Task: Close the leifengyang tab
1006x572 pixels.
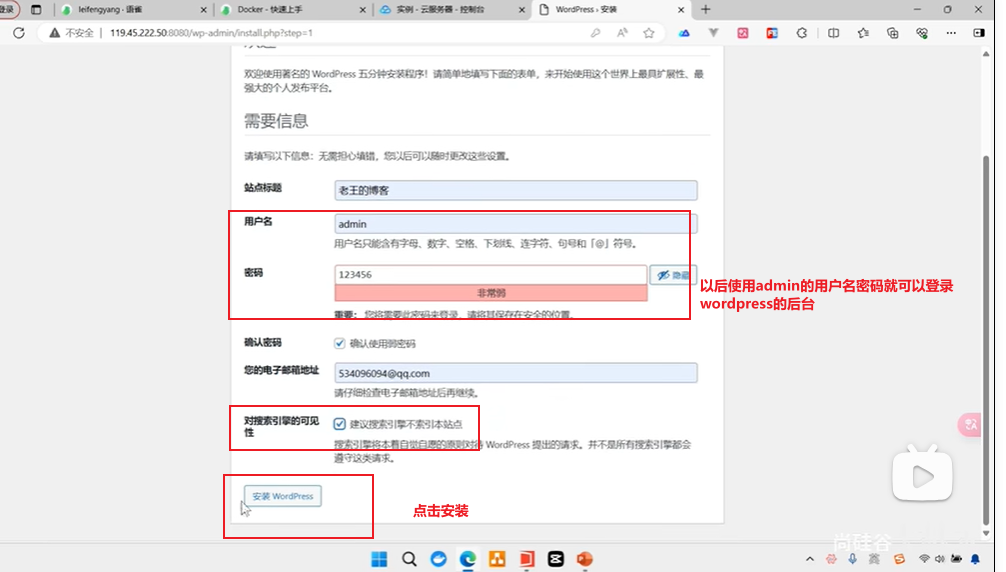Action: (203, 10)
